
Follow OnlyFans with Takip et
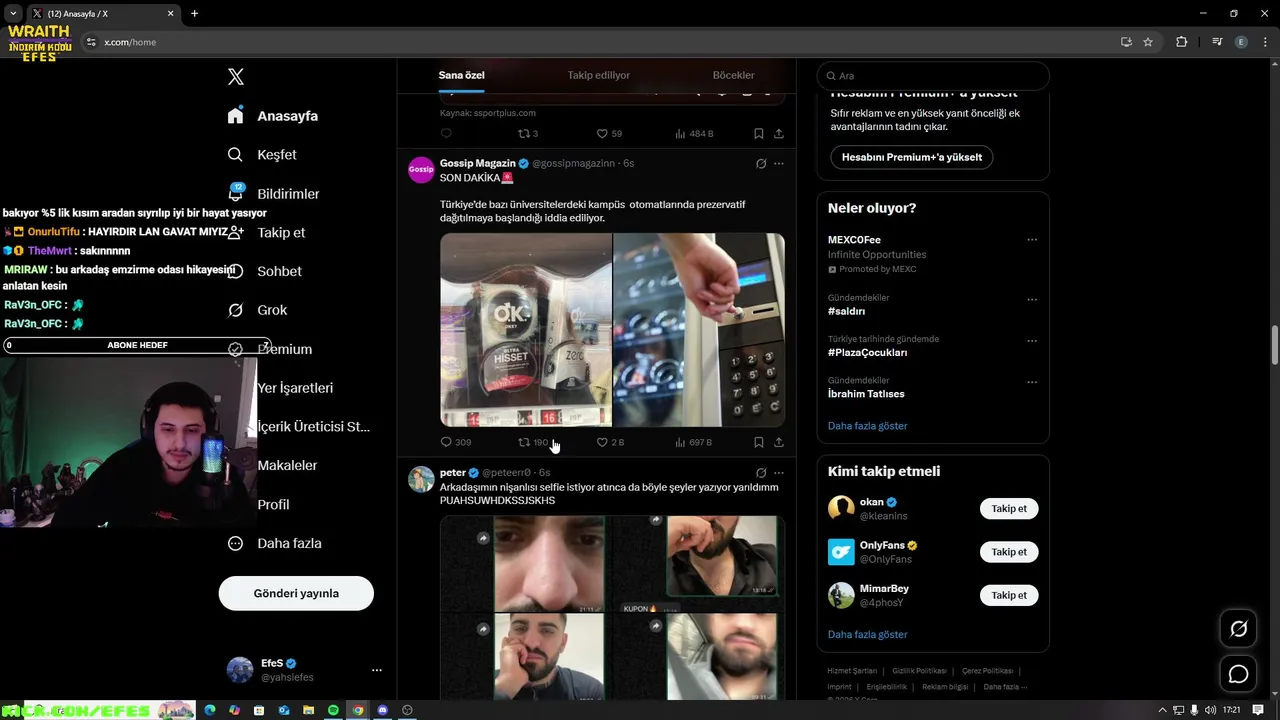tap(1009, 552)
